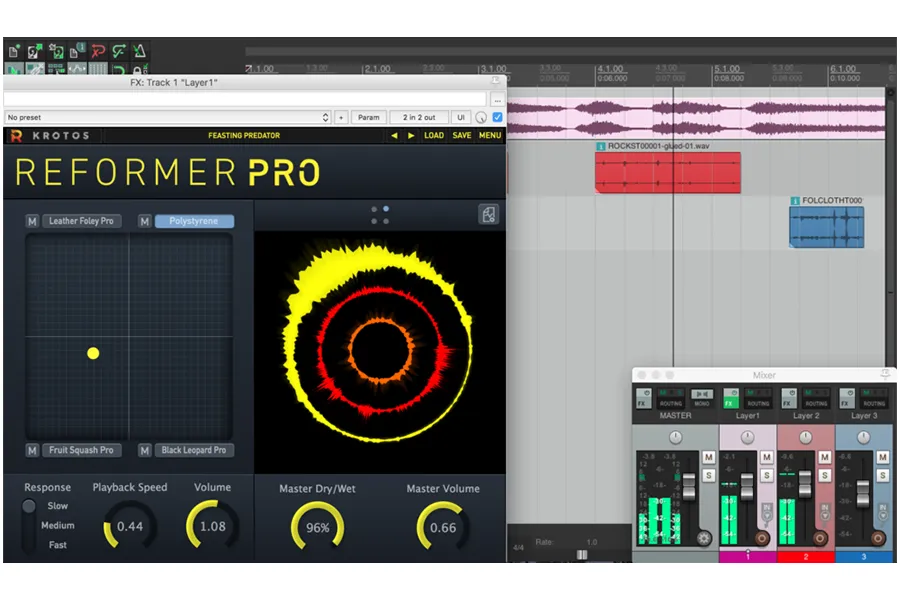Click the plus button next to the preset dropdown
The image size is (900, 600).
[x=341, y=117]
